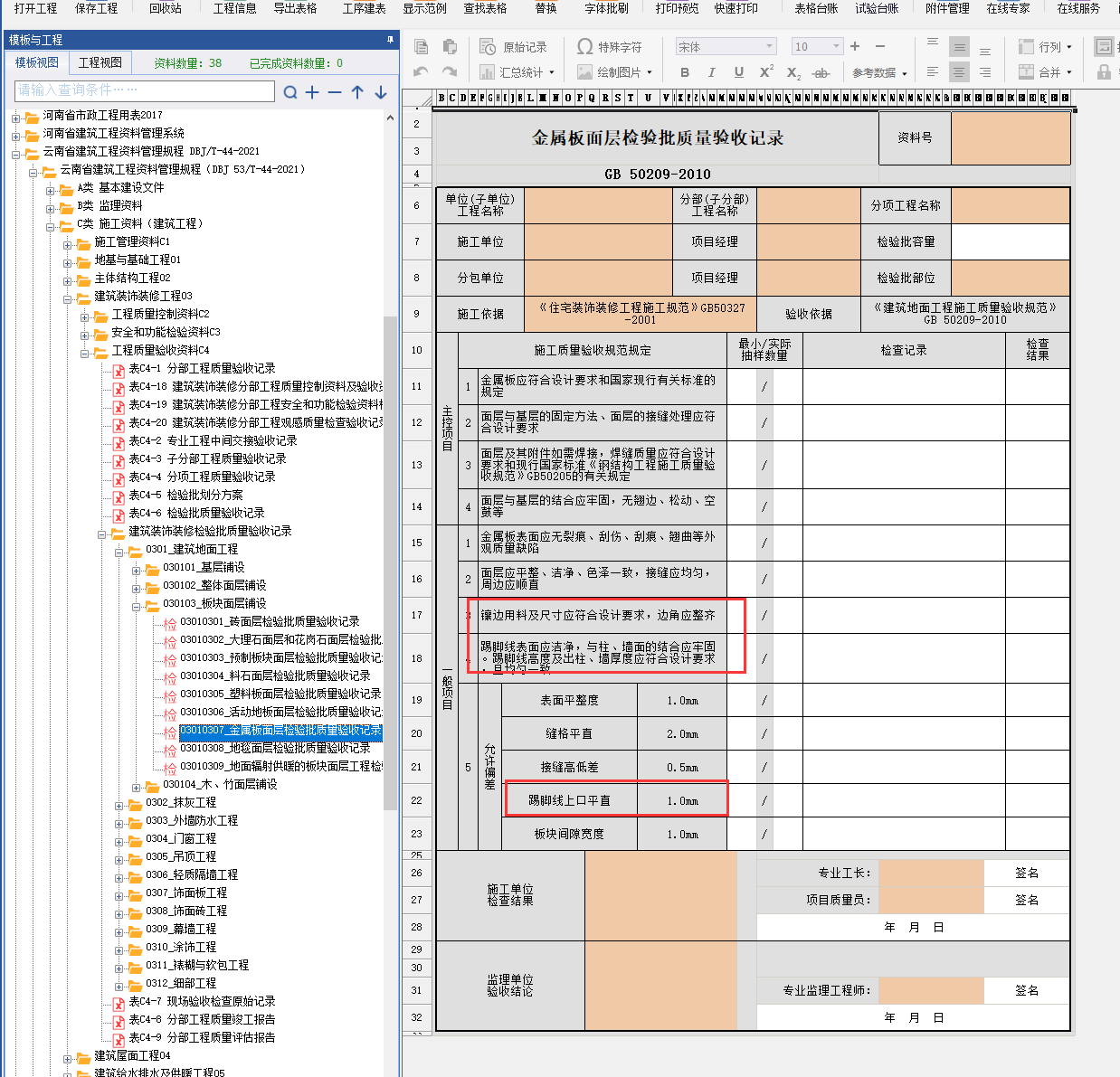
Task: Click the 特殊字符 button
Action: 610,47
